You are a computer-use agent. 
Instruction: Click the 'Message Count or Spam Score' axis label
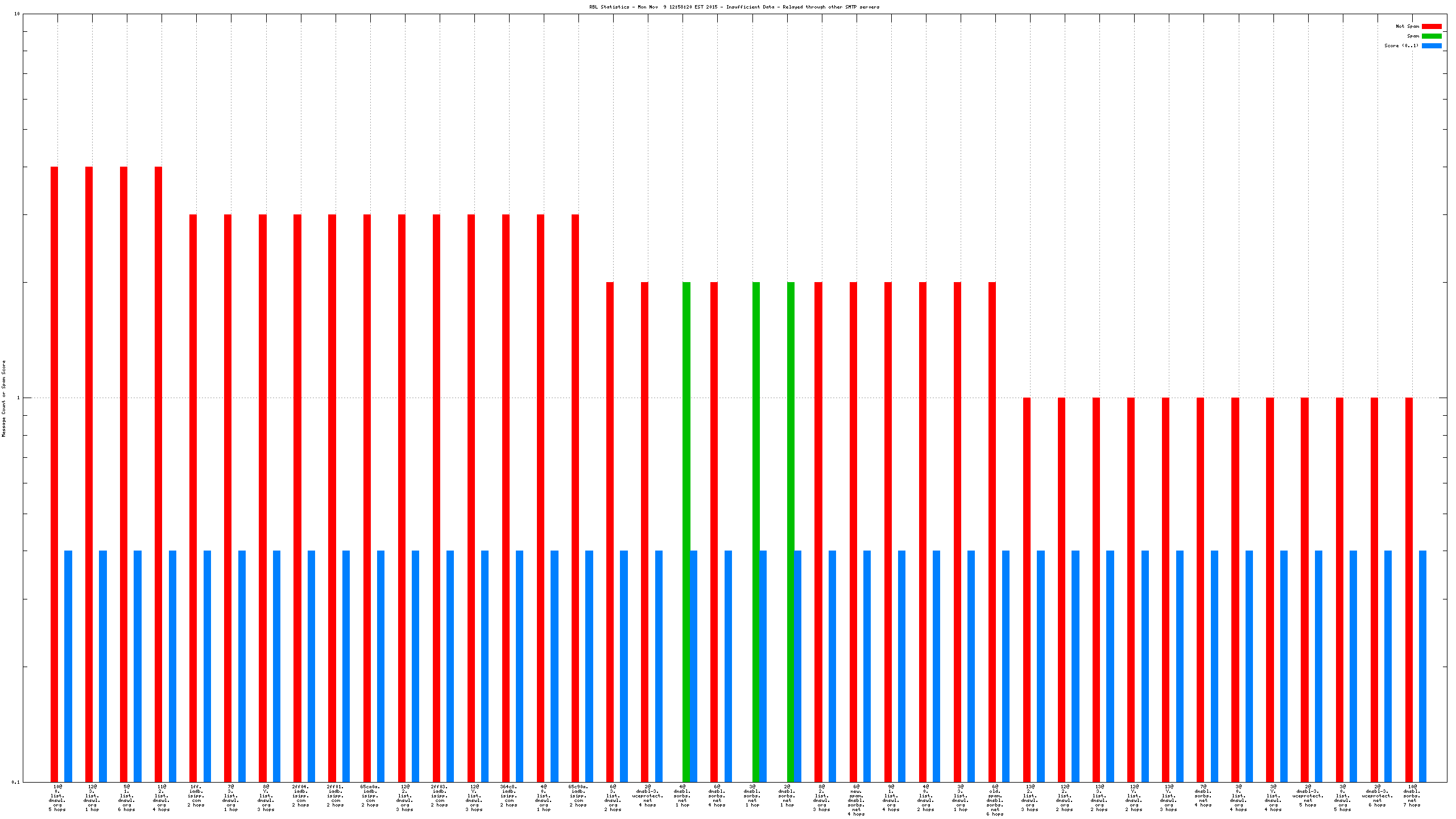pyautogui.click(x=4, y=398)
